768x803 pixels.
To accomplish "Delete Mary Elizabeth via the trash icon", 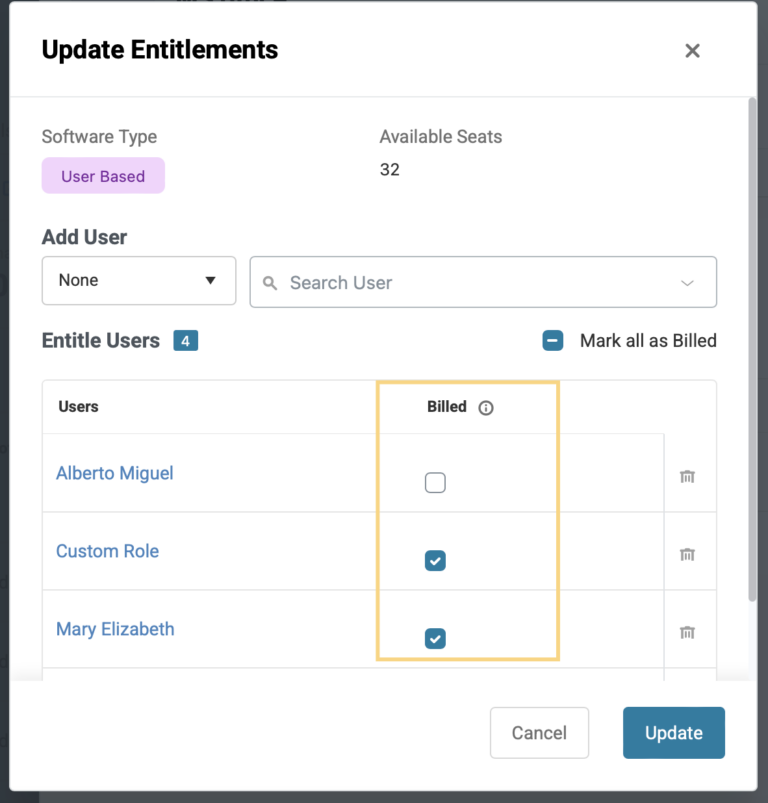I will [688, 632].
